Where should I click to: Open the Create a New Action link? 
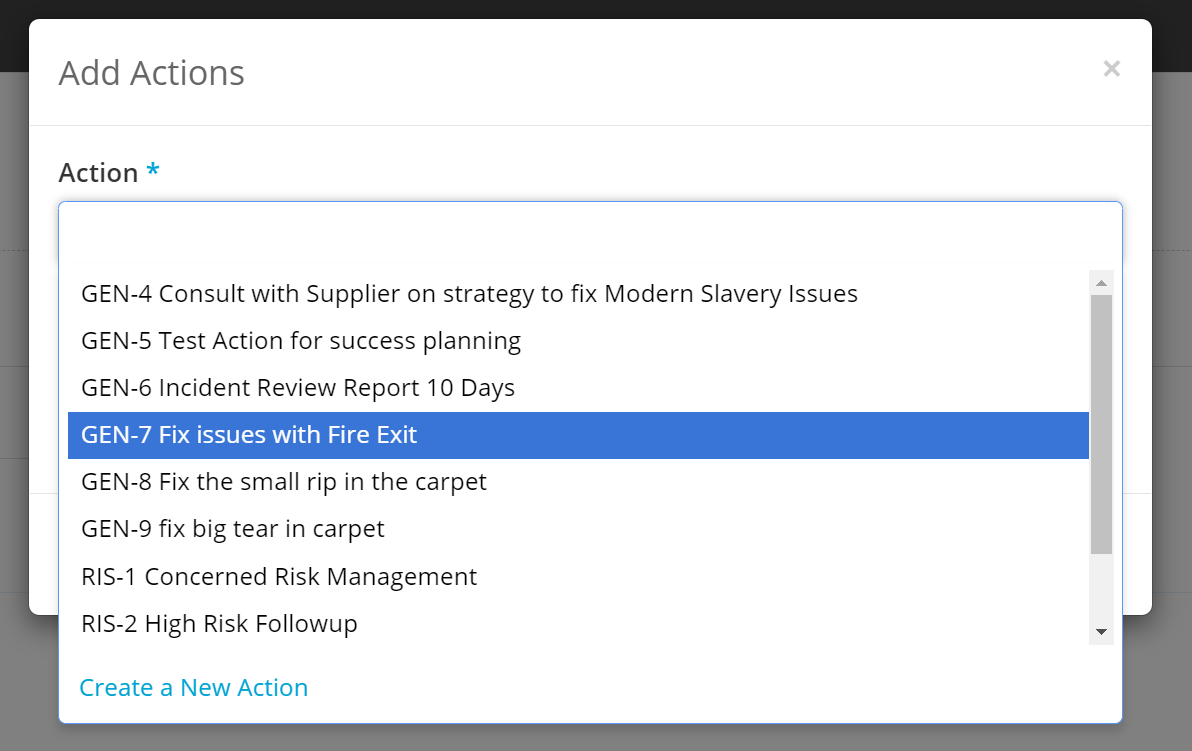193,687
